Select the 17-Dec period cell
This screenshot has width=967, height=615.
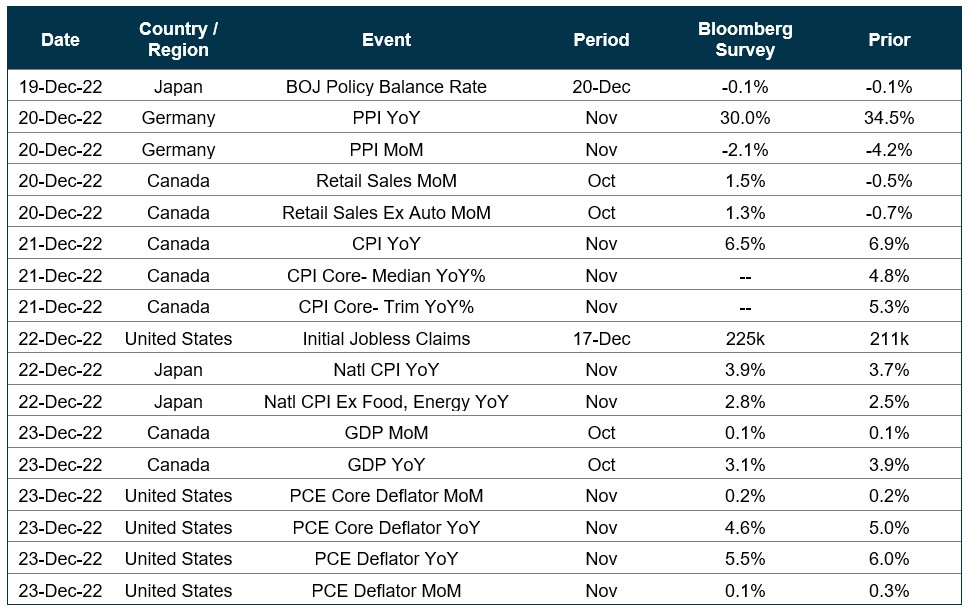coord(601,339)
